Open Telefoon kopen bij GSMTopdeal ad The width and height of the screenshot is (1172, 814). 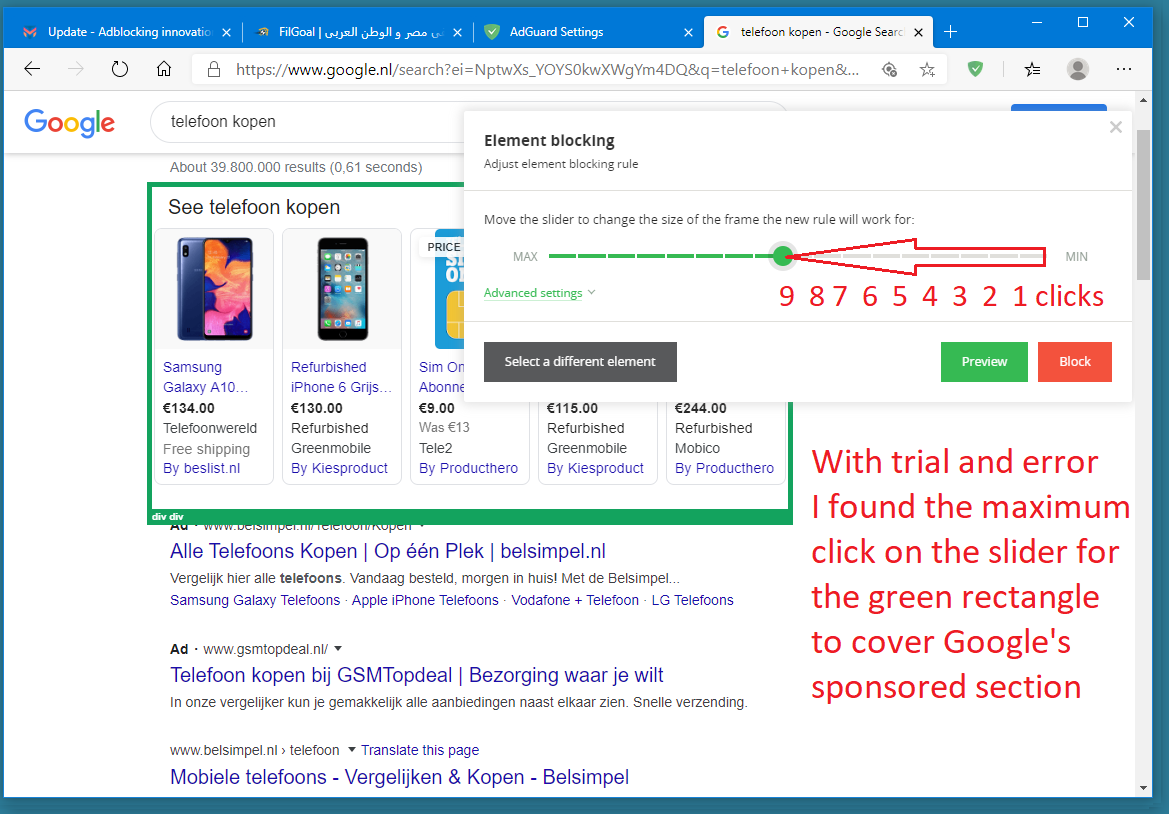[x=417, y=676]
